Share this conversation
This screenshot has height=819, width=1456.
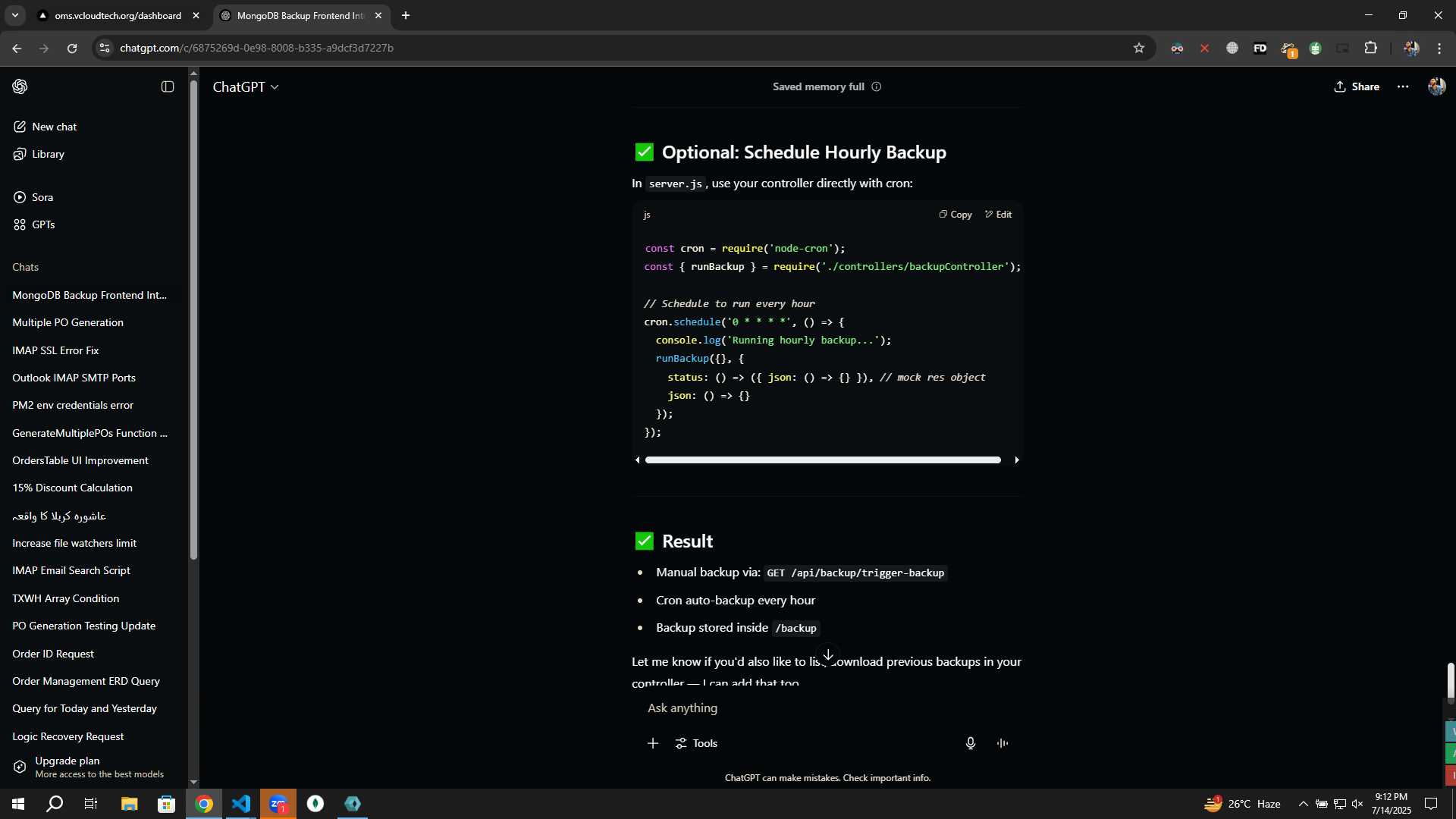point(1357,86)
